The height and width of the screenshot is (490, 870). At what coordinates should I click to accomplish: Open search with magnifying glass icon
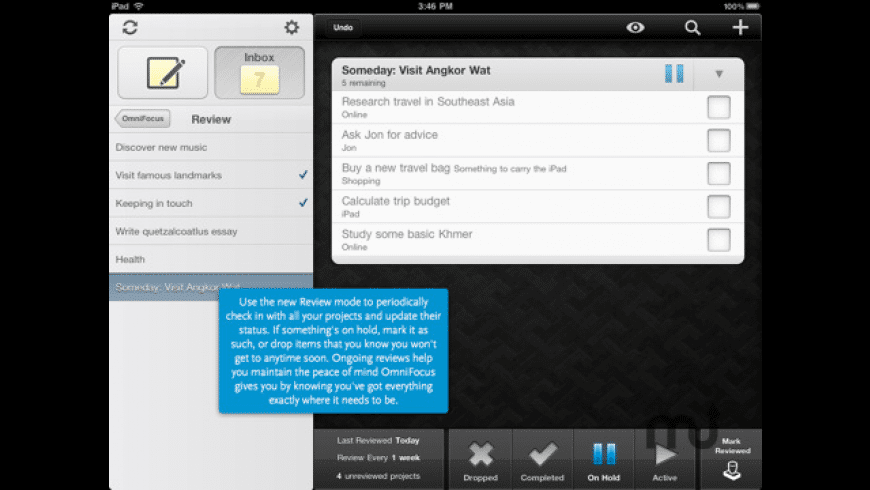692,27
